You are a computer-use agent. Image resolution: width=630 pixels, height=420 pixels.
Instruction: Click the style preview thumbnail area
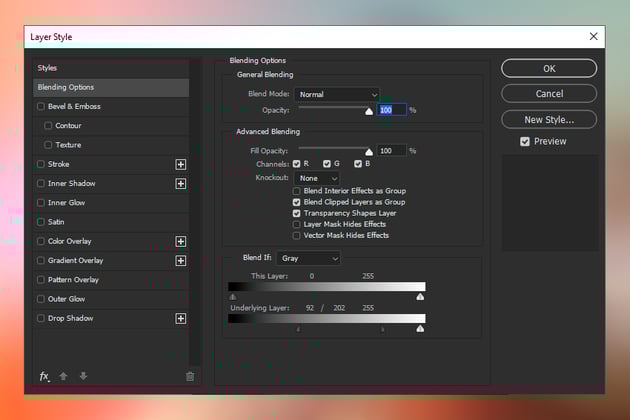550,203
